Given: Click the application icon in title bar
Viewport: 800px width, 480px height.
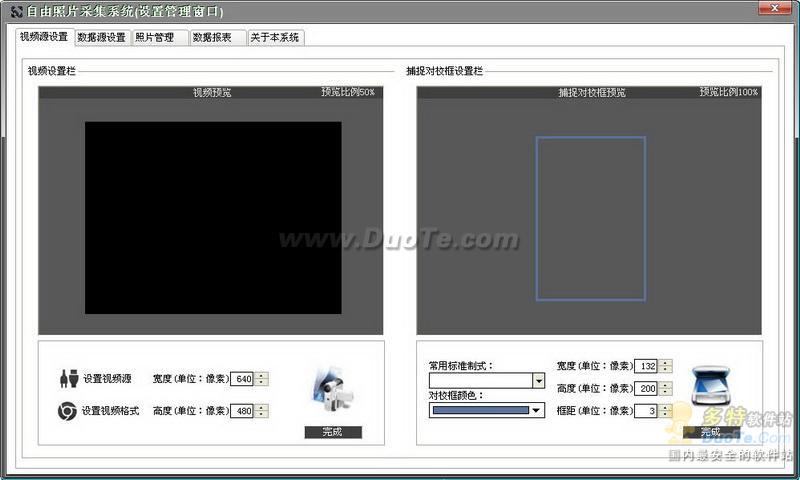Looking at the screenshot, I should pyautogui.click(x=16, y=11).
